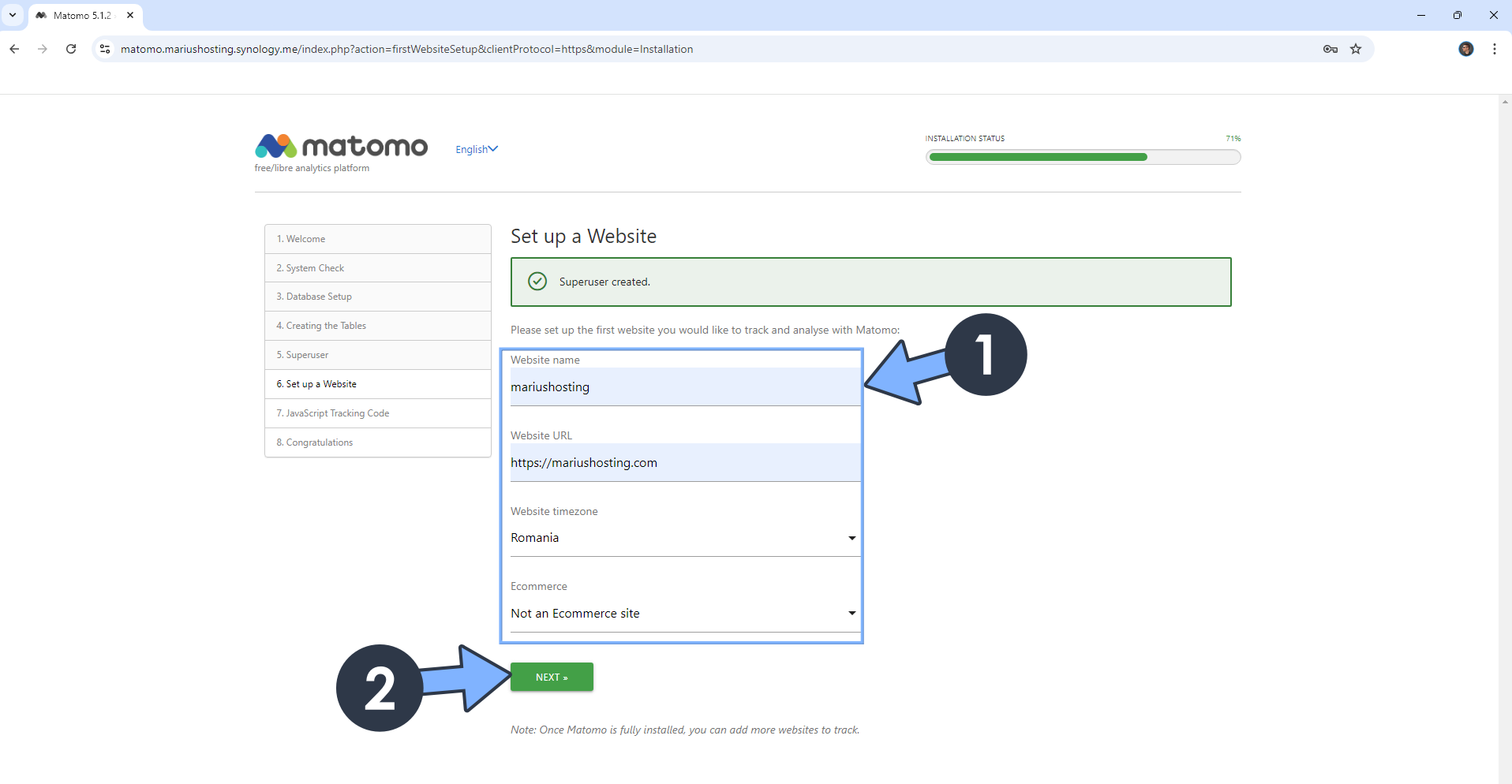Click the 'Set up a Website' heading
1512x784 pixels.
click(x=583, y=236)
